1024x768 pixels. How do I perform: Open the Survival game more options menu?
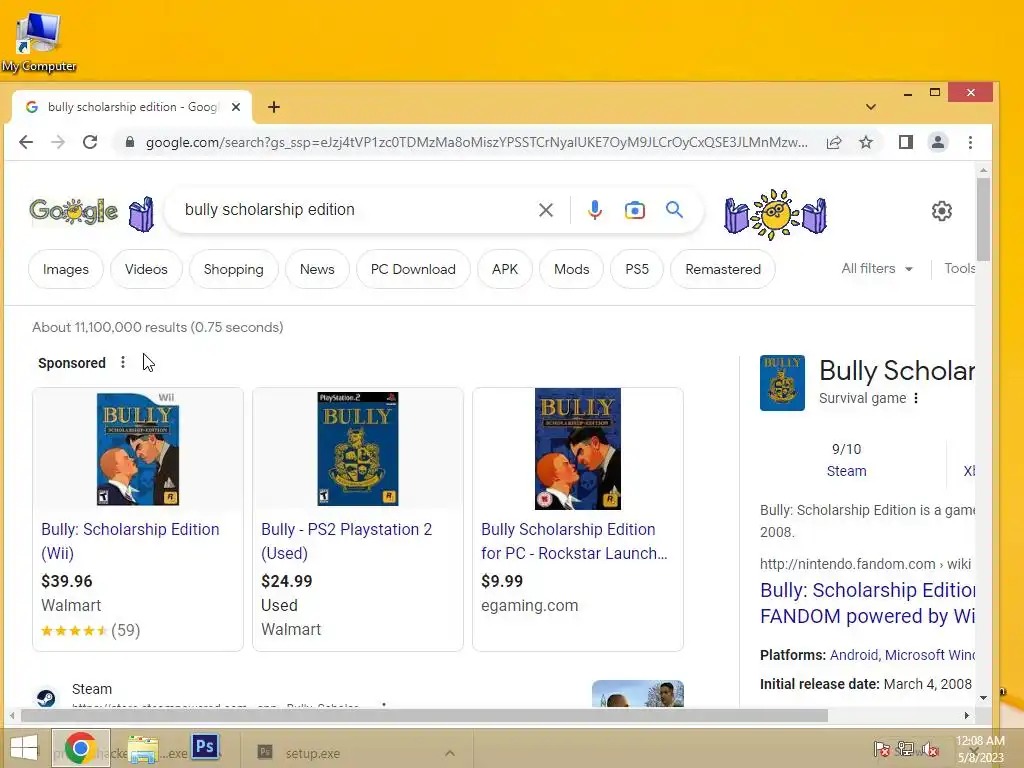(916, 398)
